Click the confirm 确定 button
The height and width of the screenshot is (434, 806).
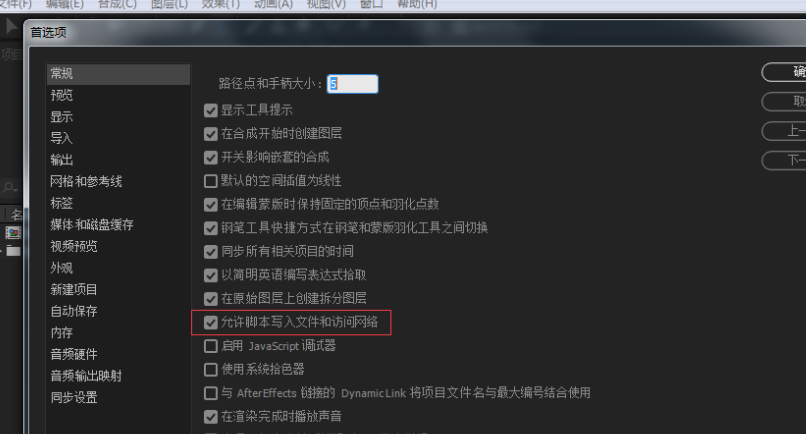784,72
